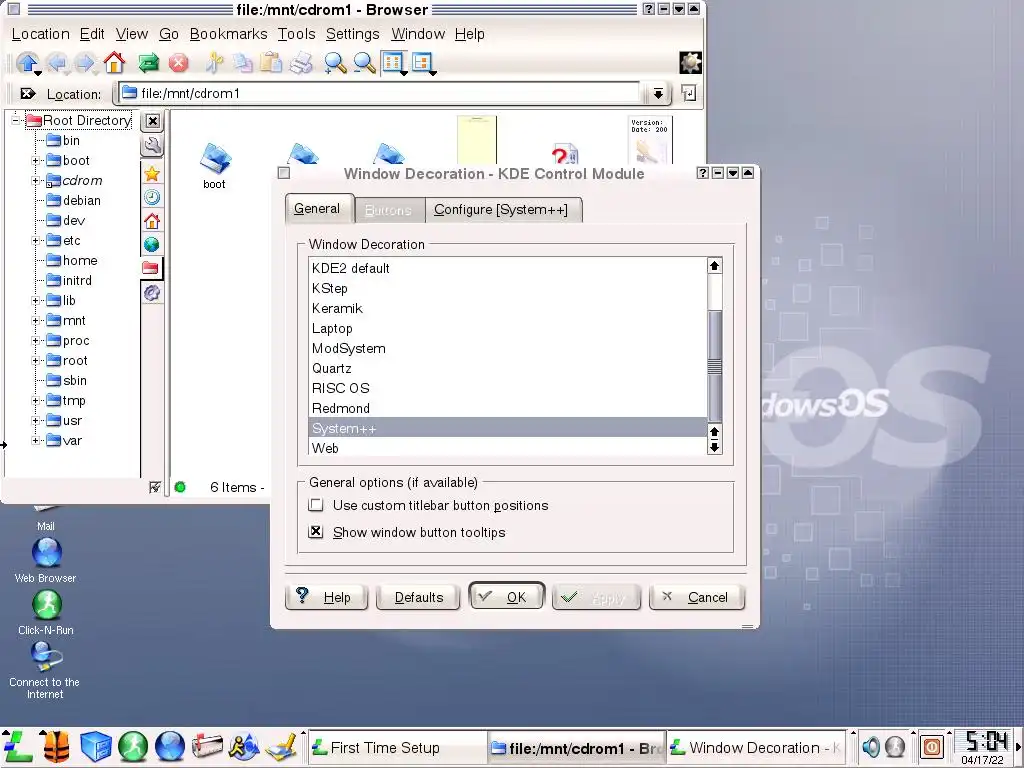The image size is (1024, 768).
Task: Expand the cdrom folder in tree
Action: [x=36, y=180]
